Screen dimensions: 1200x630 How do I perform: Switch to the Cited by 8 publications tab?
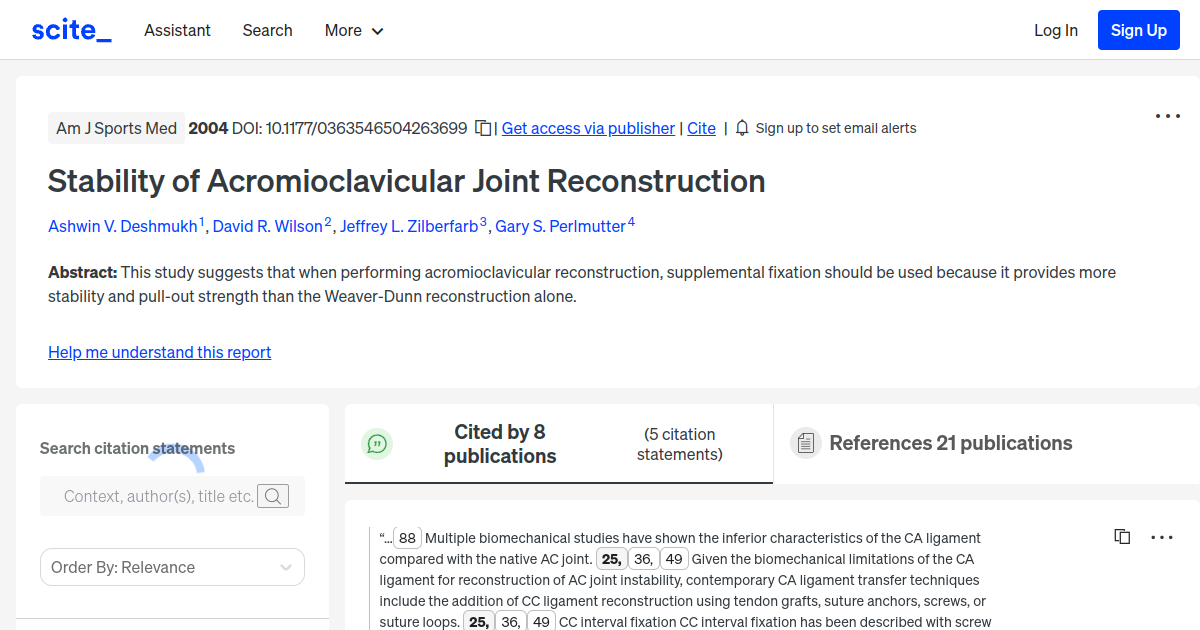pos(500,444)
